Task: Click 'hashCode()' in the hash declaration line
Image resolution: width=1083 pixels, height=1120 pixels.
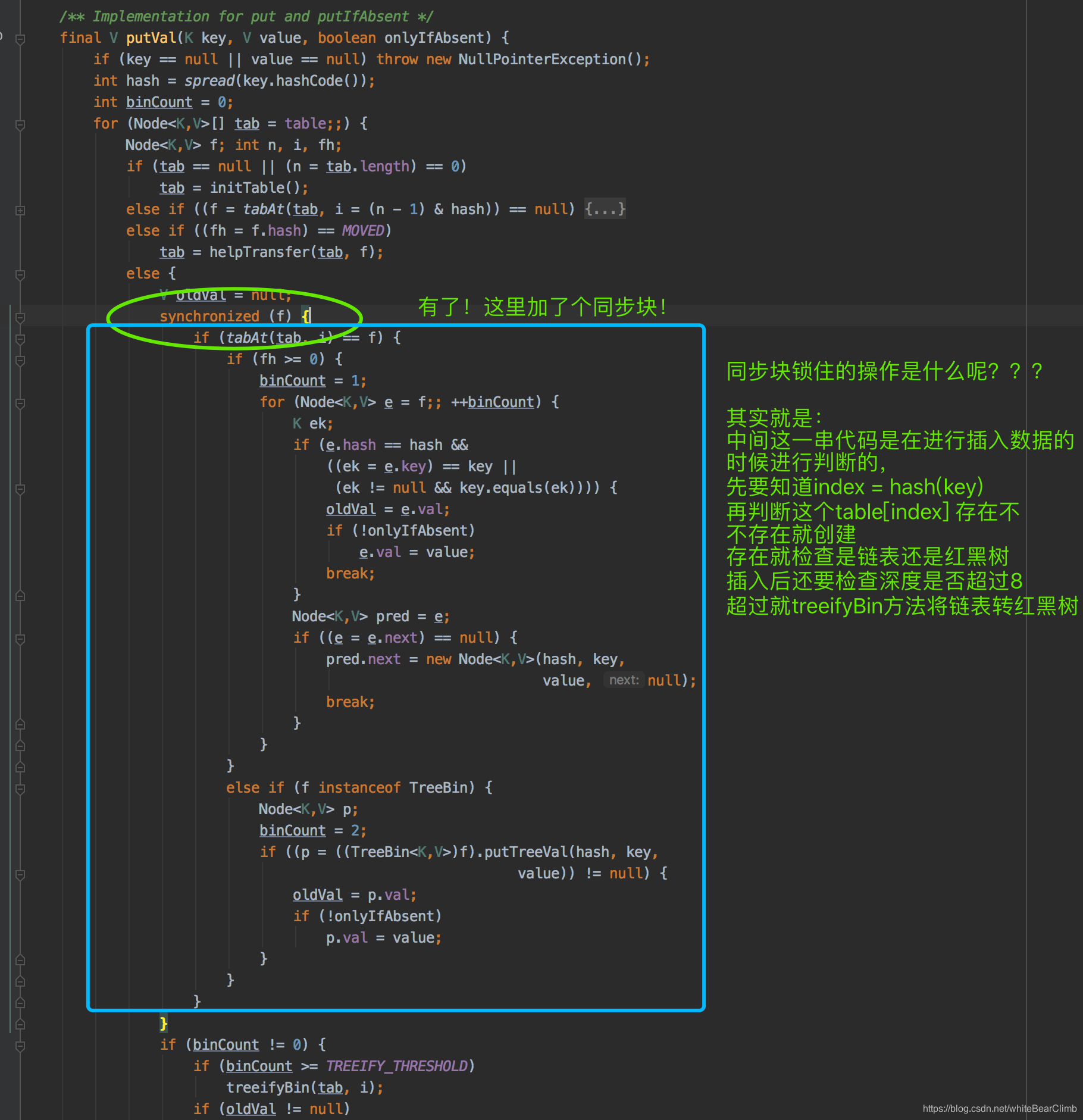Action: point(318,81)
